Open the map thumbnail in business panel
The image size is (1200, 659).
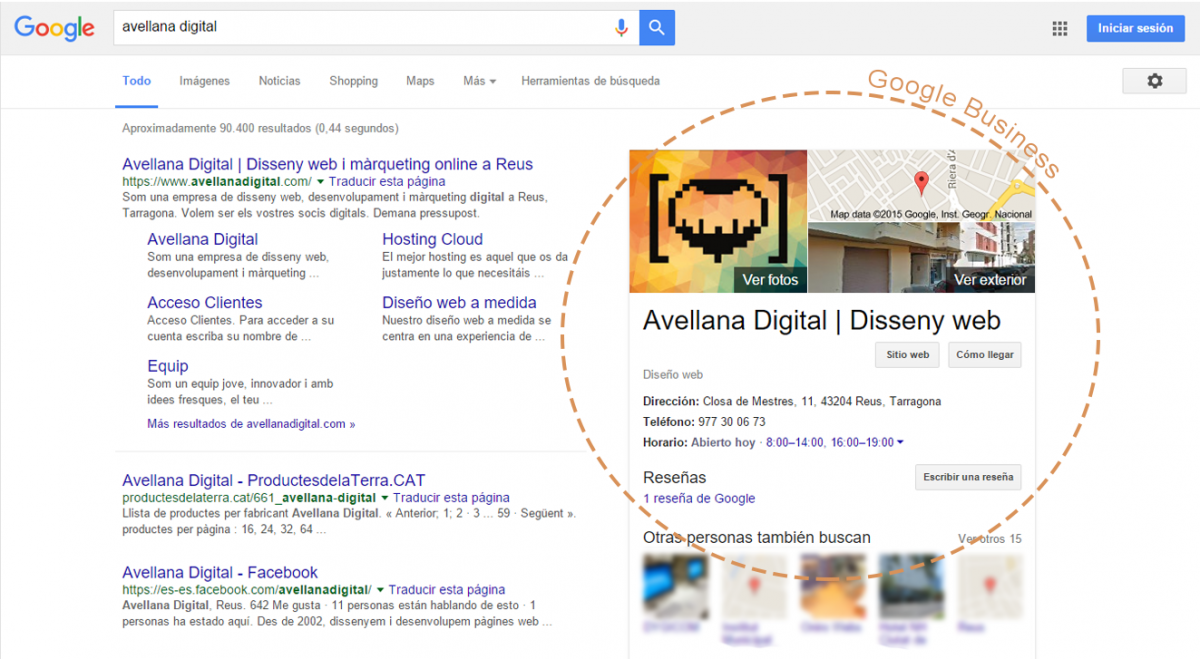pos(921,186)
